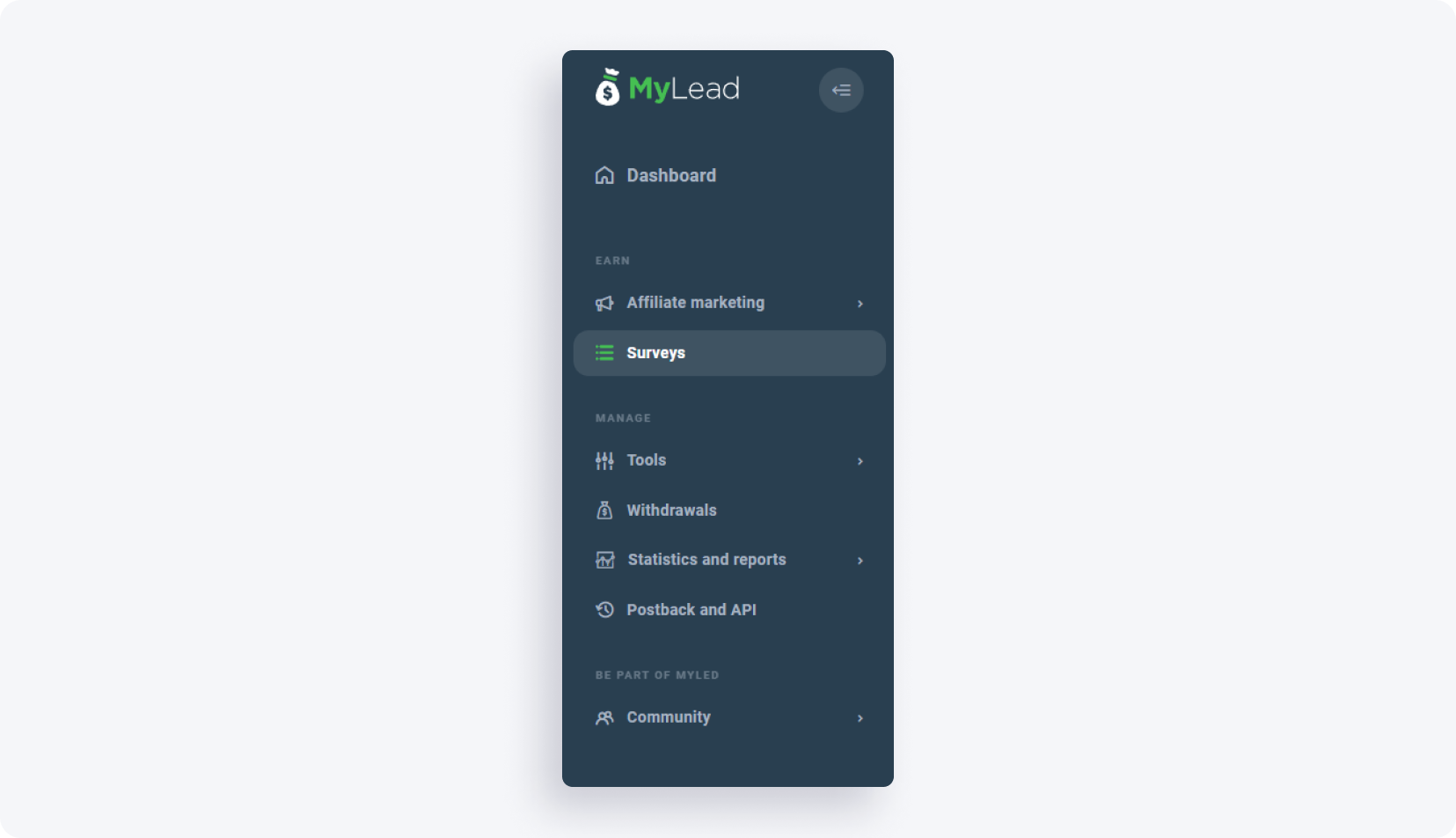This screenshot has width=1456, height=838.
Task: Open the Withdrawals page
Action: (728, 511)
